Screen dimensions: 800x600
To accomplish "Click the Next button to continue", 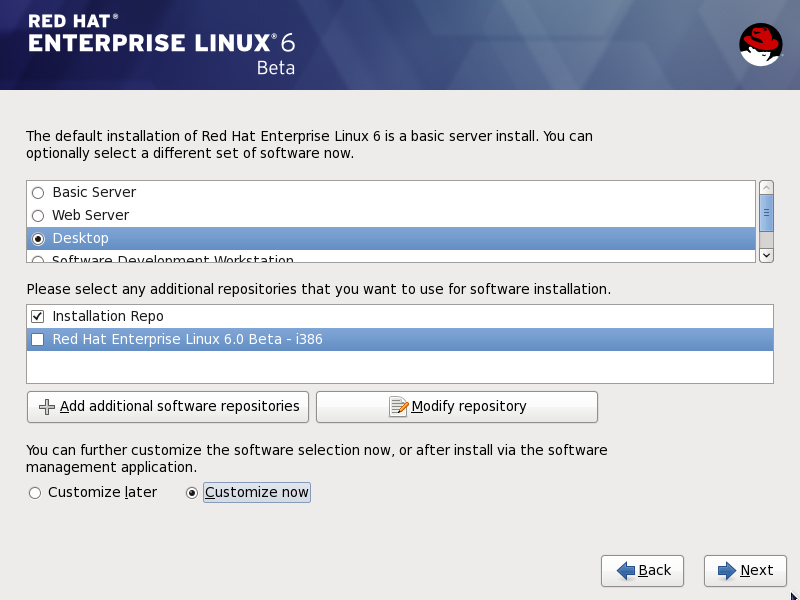I will (745, 571).
